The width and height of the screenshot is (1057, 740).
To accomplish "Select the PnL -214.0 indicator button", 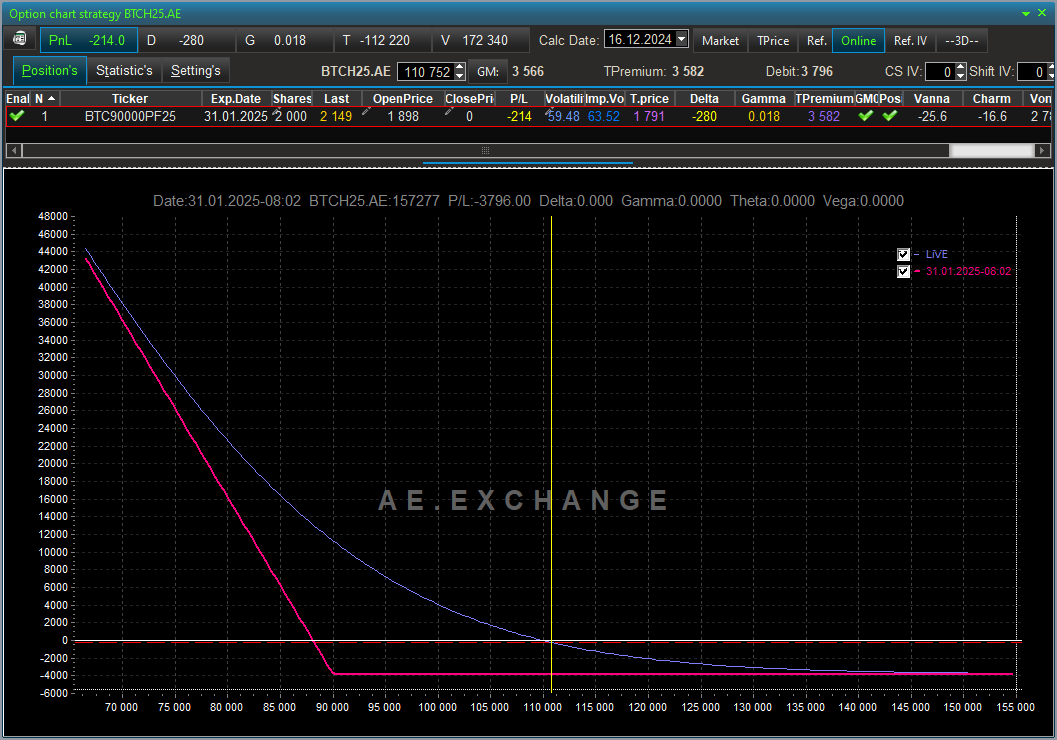I will [89, 40].
